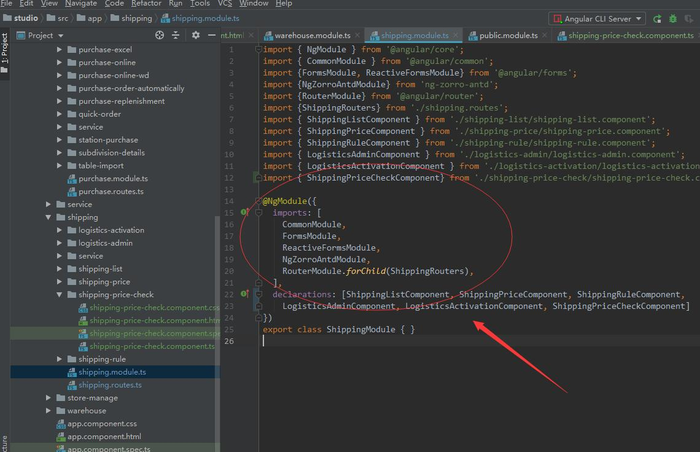Close the warehouse.module.ts tab
Viewport: 700px width, 452px height.
coord(357,35)
